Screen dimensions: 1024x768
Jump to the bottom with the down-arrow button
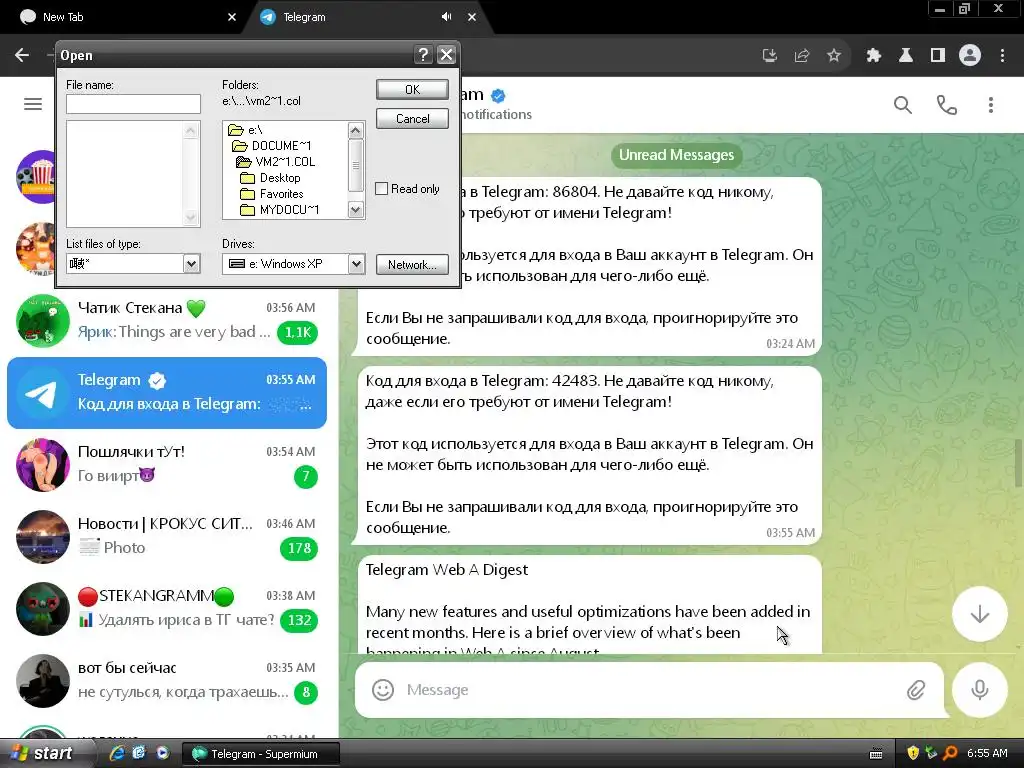[x=980, y=614]
